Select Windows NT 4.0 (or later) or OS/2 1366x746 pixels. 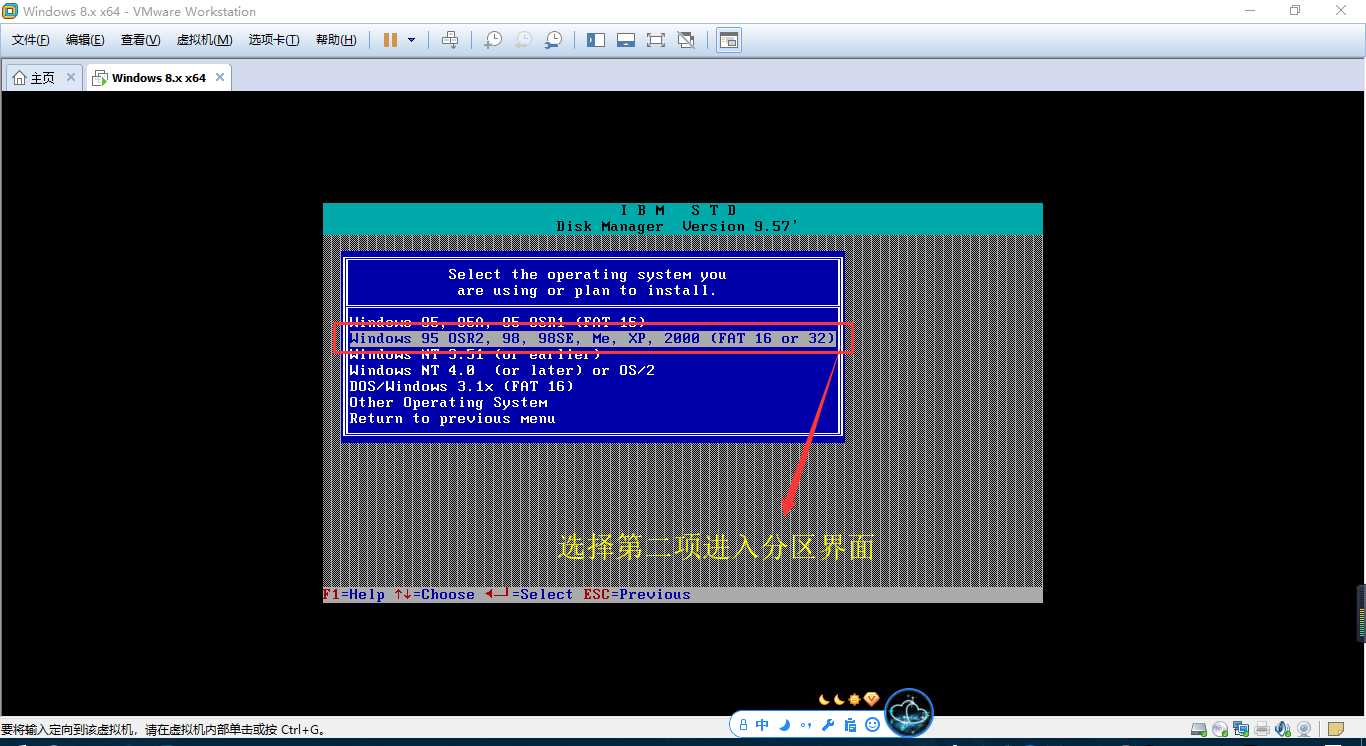501,370
